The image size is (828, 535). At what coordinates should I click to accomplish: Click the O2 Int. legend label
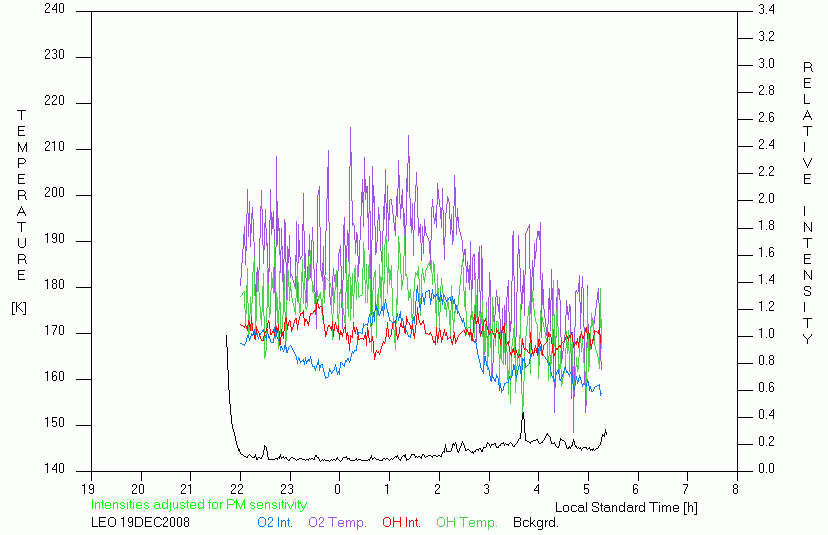[x=275, y=523]
